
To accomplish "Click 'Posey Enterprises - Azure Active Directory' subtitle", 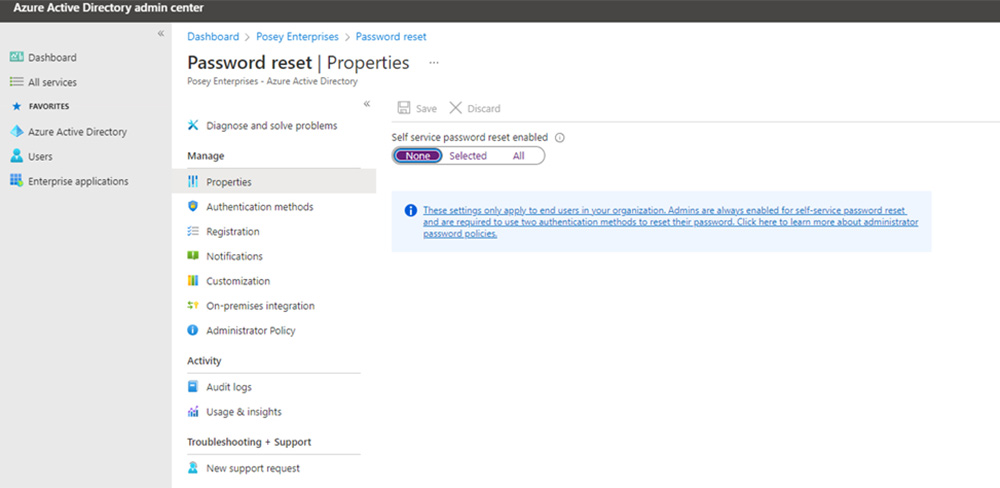I will [x=272, y=82].
